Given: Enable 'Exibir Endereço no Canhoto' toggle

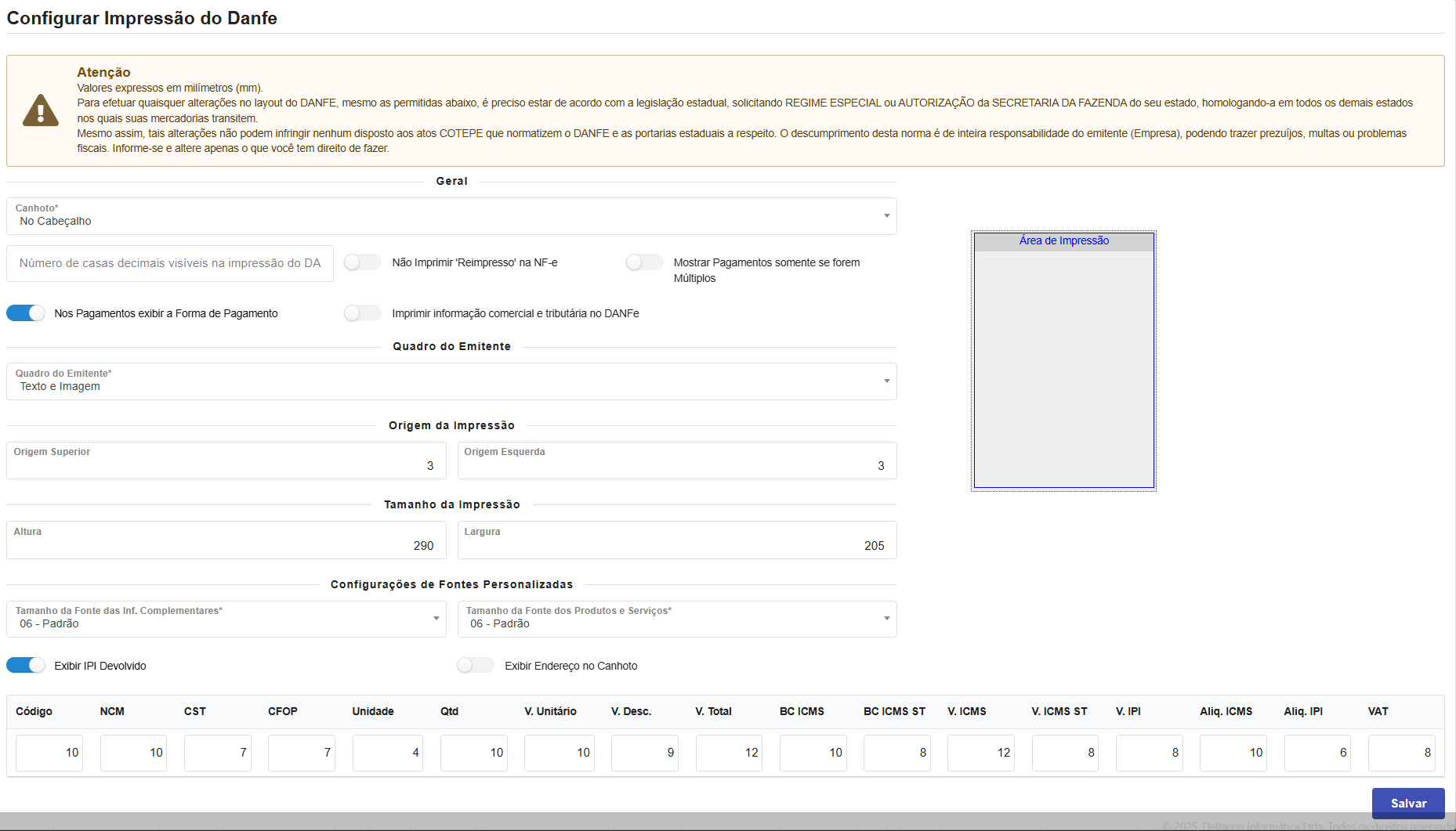Looking at the screenshot, I should click(476, 665).
